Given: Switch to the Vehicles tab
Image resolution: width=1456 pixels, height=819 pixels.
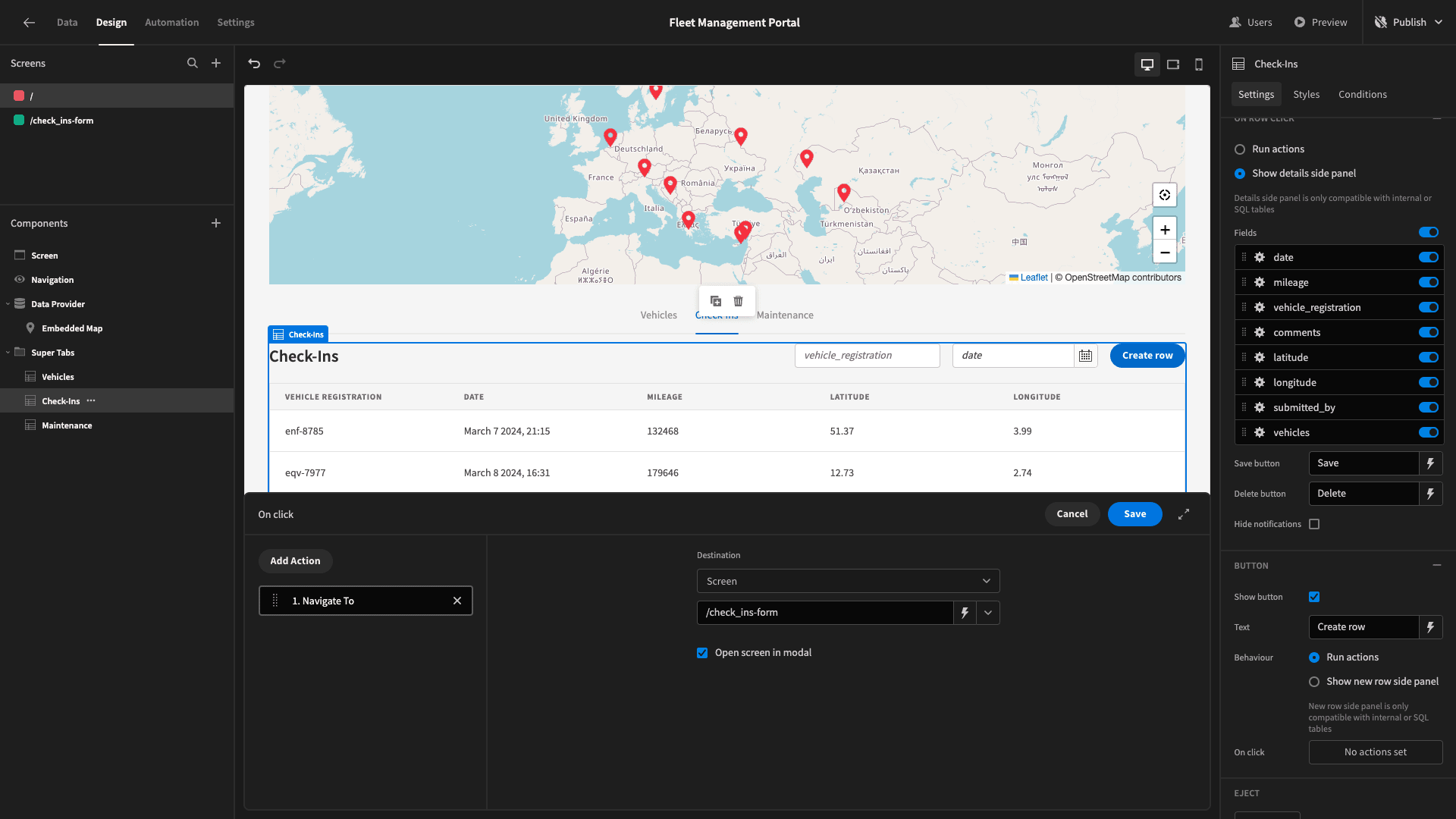Looking at the screenshot, I should (x=659, y=315).
